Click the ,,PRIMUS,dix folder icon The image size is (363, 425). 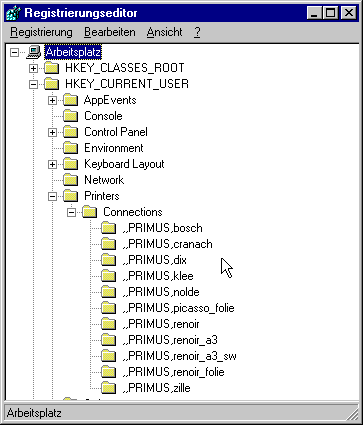[109, 260]
